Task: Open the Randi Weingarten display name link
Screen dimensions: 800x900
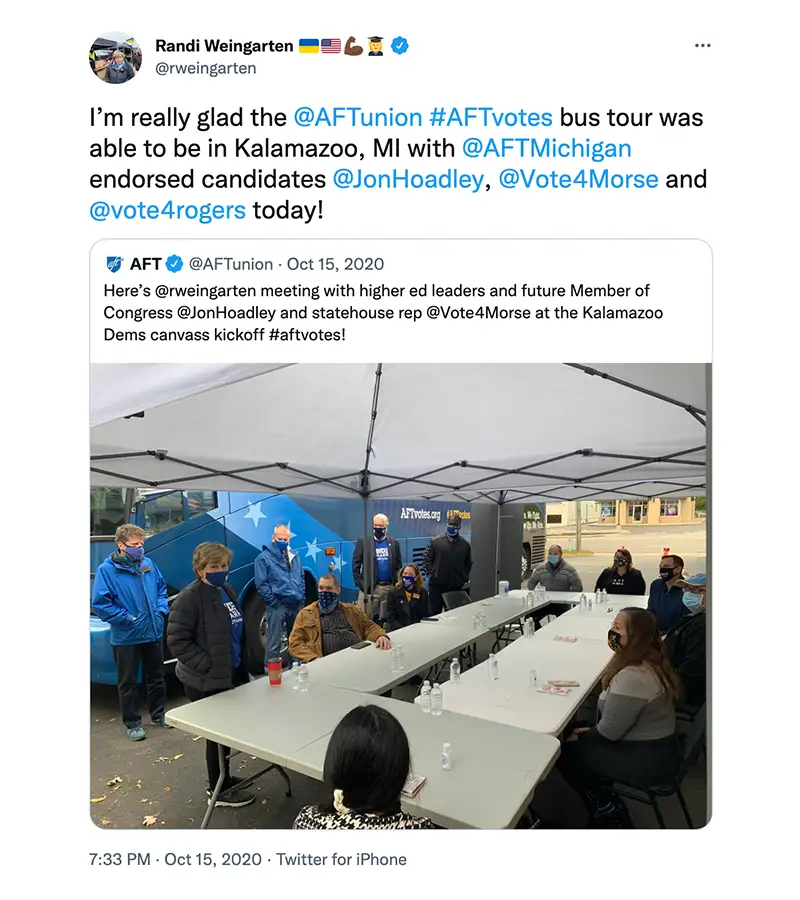Action: pos(224,46)
